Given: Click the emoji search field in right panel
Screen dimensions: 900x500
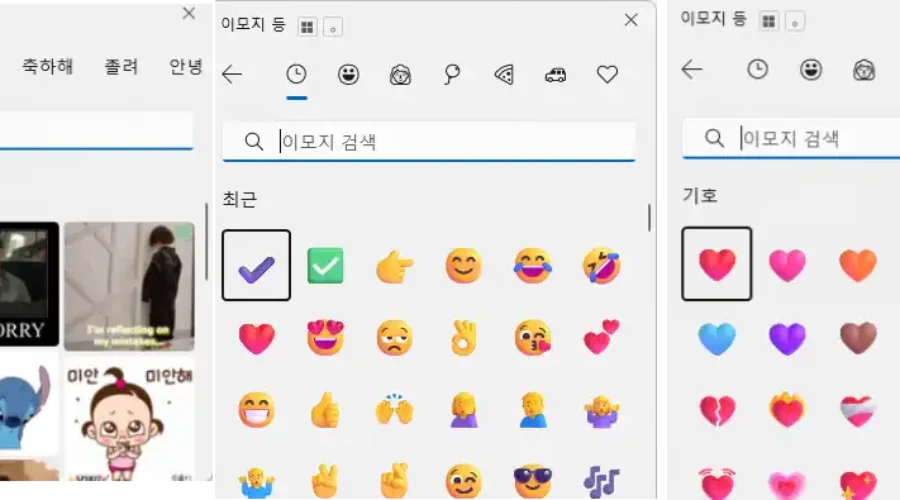Looking at the screenshot, I should (791, 138).
